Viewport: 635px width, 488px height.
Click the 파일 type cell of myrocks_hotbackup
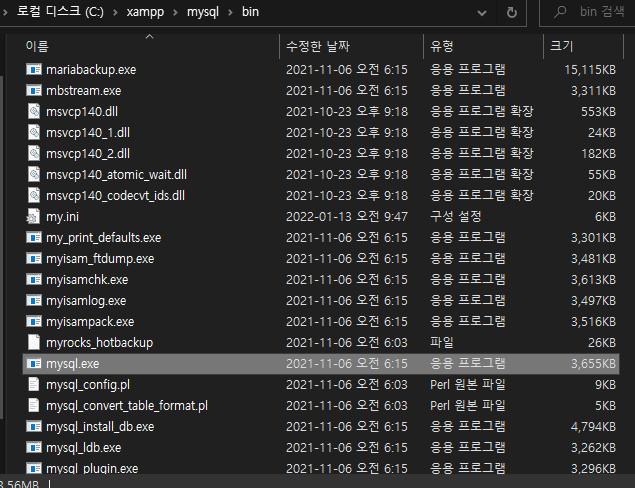pos(441,343)
